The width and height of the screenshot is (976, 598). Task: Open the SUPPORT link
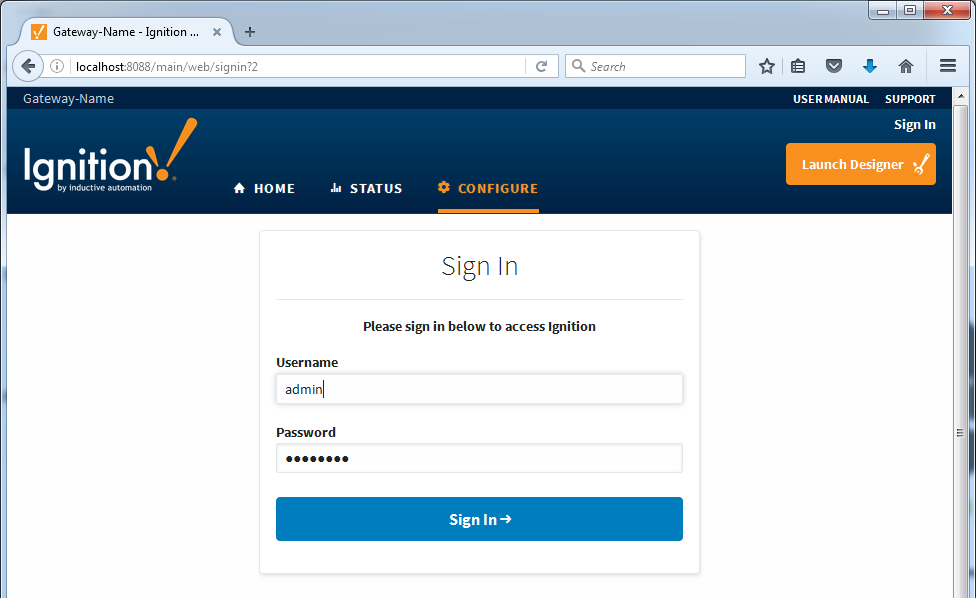(x=910, y=99)
